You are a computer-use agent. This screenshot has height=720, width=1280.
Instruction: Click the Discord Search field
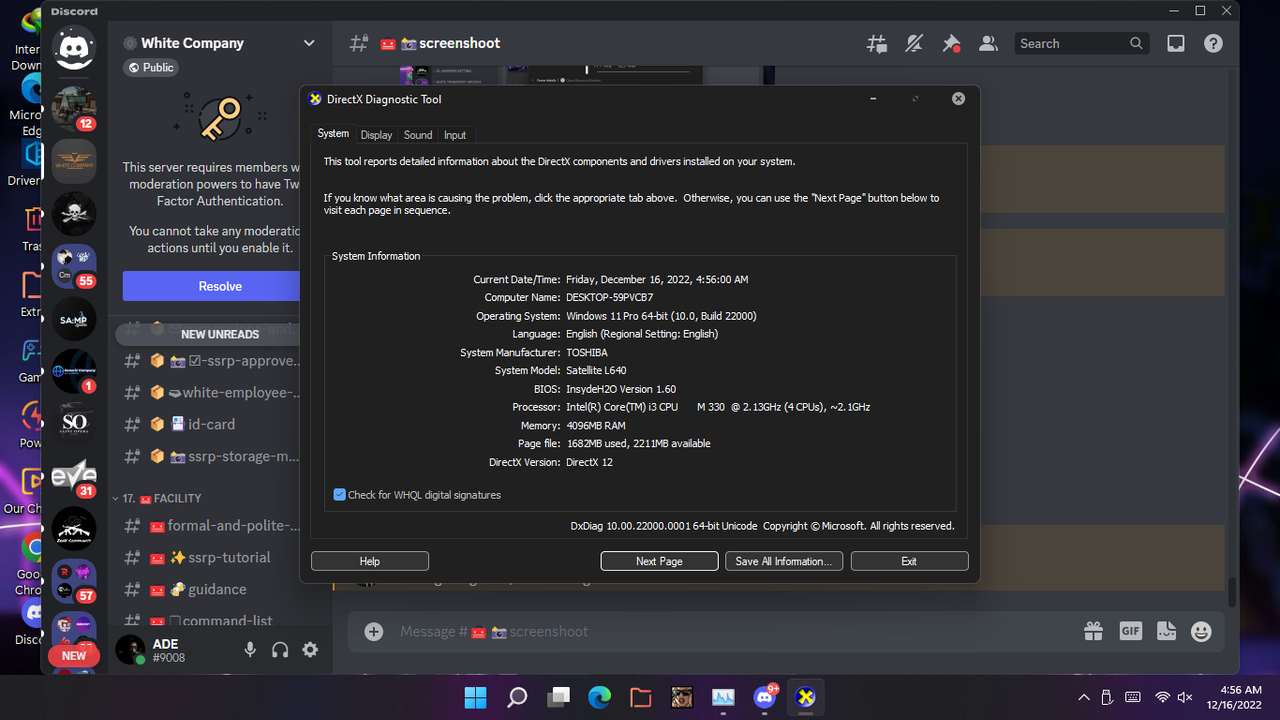pos(1082,44)
